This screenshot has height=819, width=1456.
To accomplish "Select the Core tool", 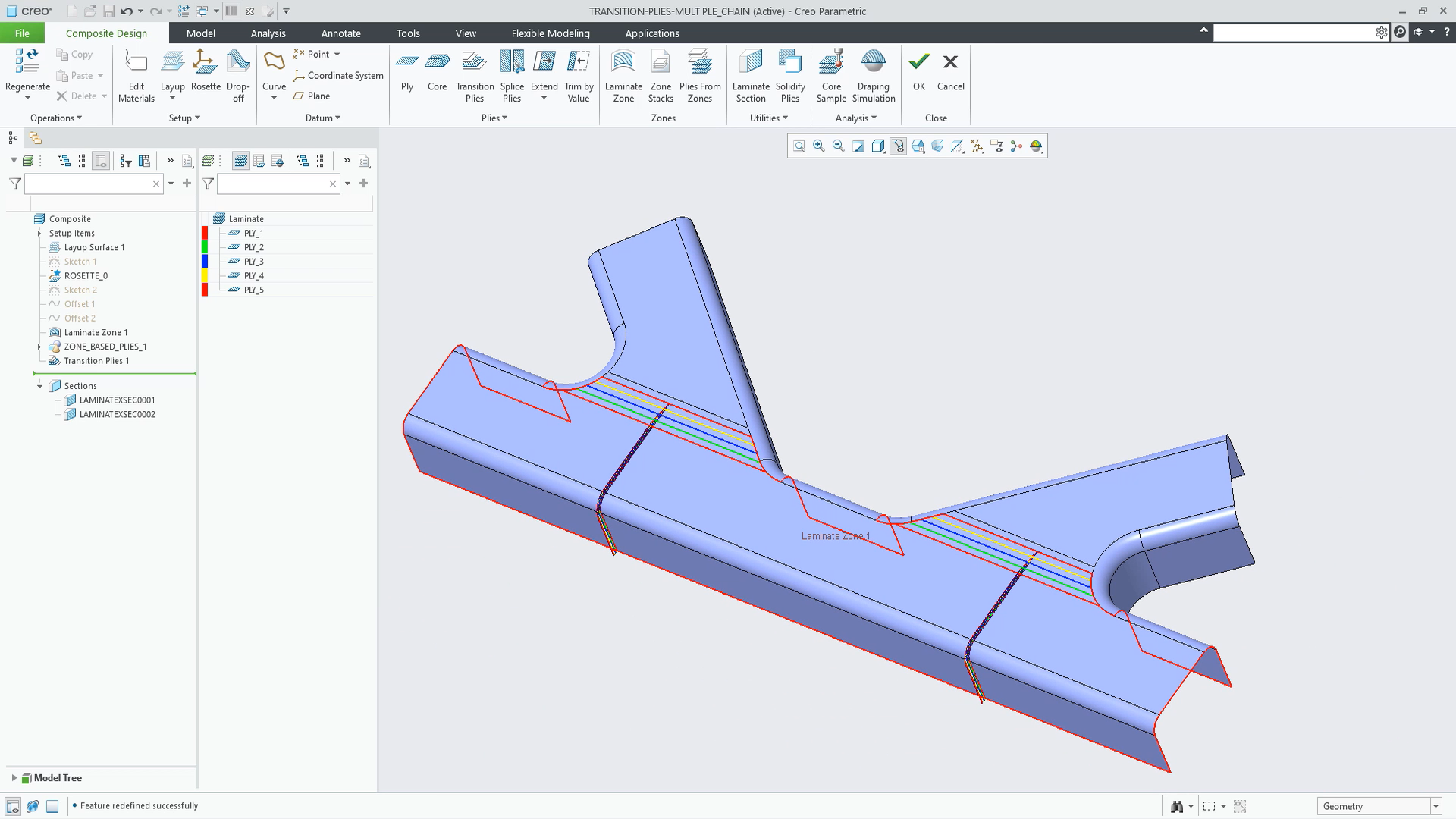I will (x=437, y=70).
